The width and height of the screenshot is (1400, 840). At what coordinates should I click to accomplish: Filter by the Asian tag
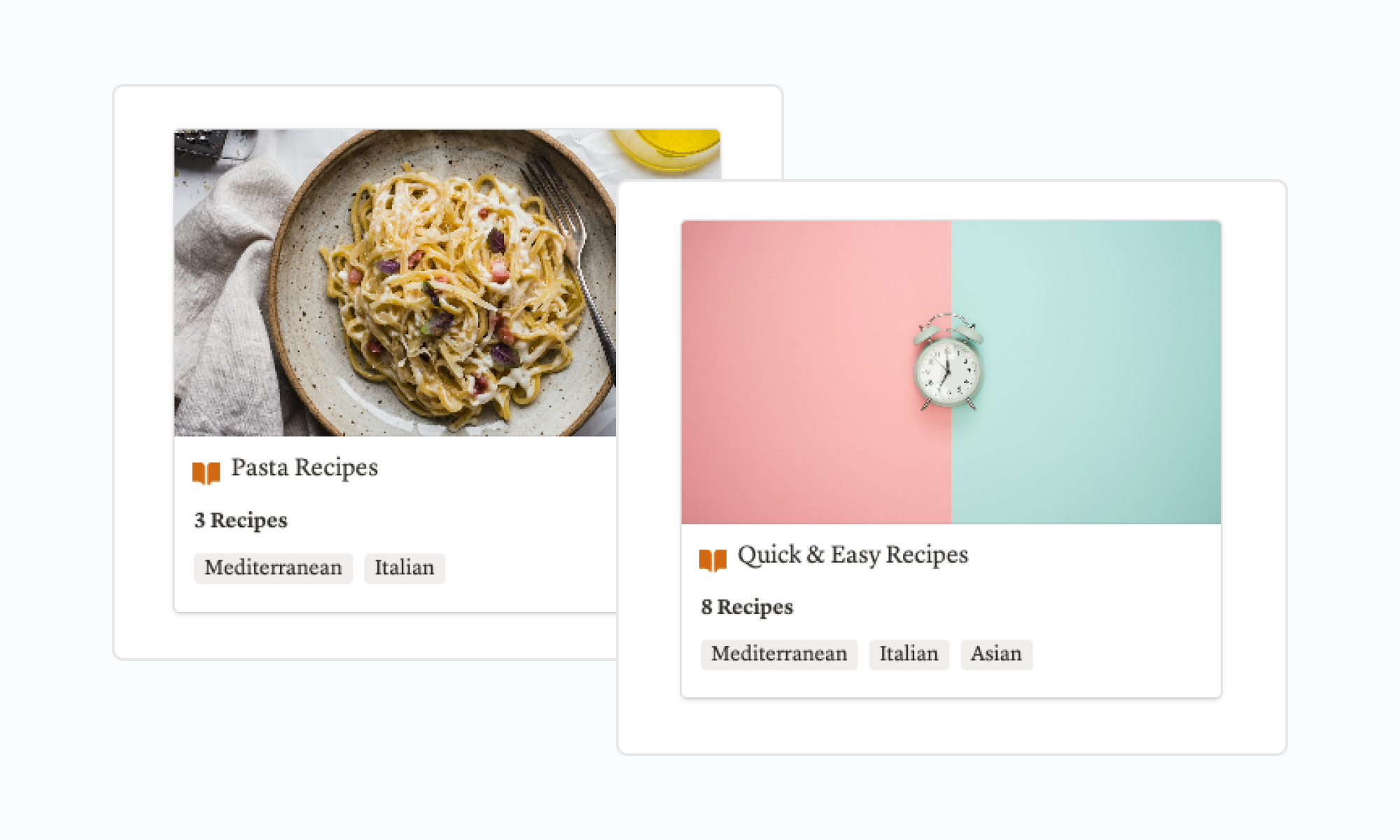pyautogui.click(x=995, y=654)
